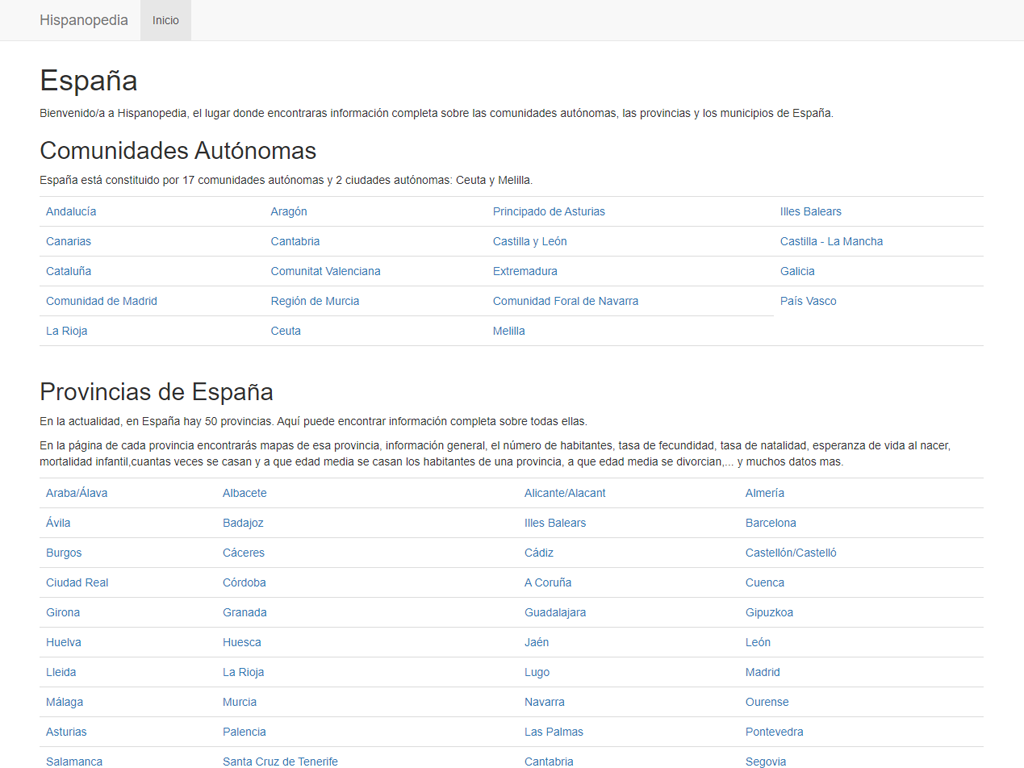Image resolution: width=1024 pixels, height=768 pixels.
Task: Open Alicante/Alacant province
Action: coord(565,494)
